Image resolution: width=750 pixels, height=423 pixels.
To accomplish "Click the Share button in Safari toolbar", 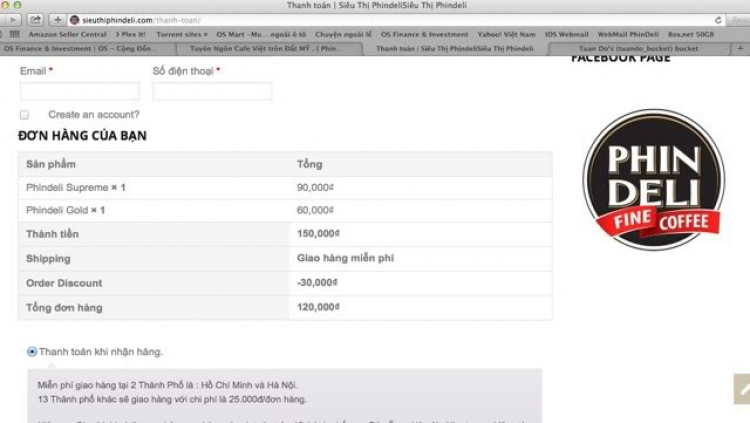I will pos(35,20).
